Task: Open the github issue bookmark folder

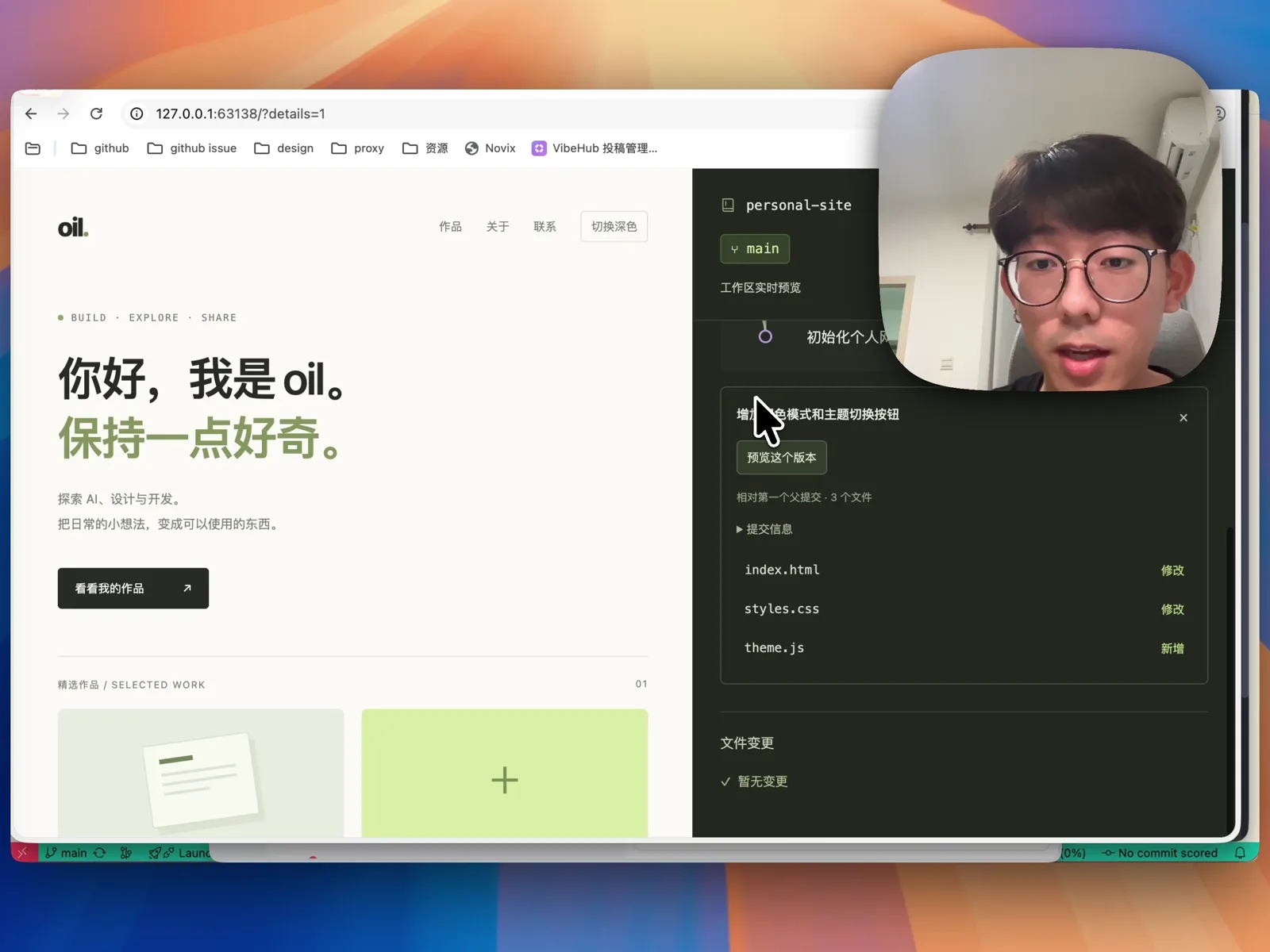Action: click(x=192, y=148)
